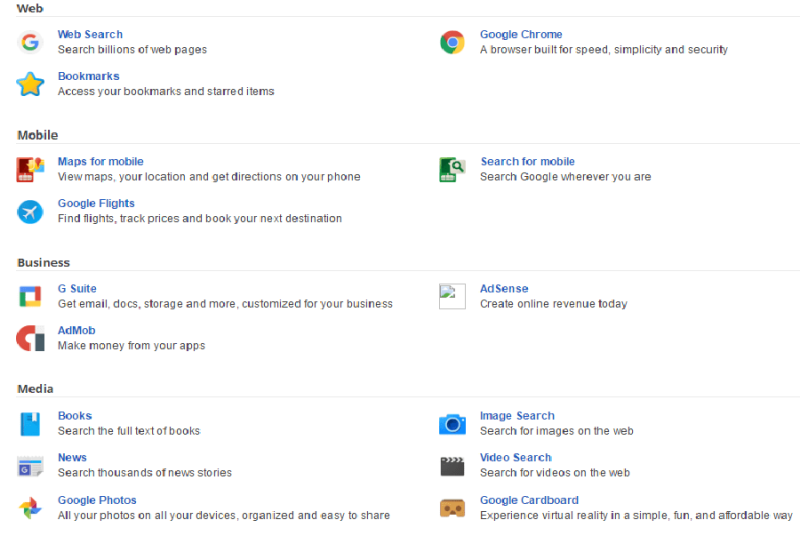The image size is (800, 536).
Task: Open the Search for mobile link
Action: pyautogui.click(x=528, y=161)
